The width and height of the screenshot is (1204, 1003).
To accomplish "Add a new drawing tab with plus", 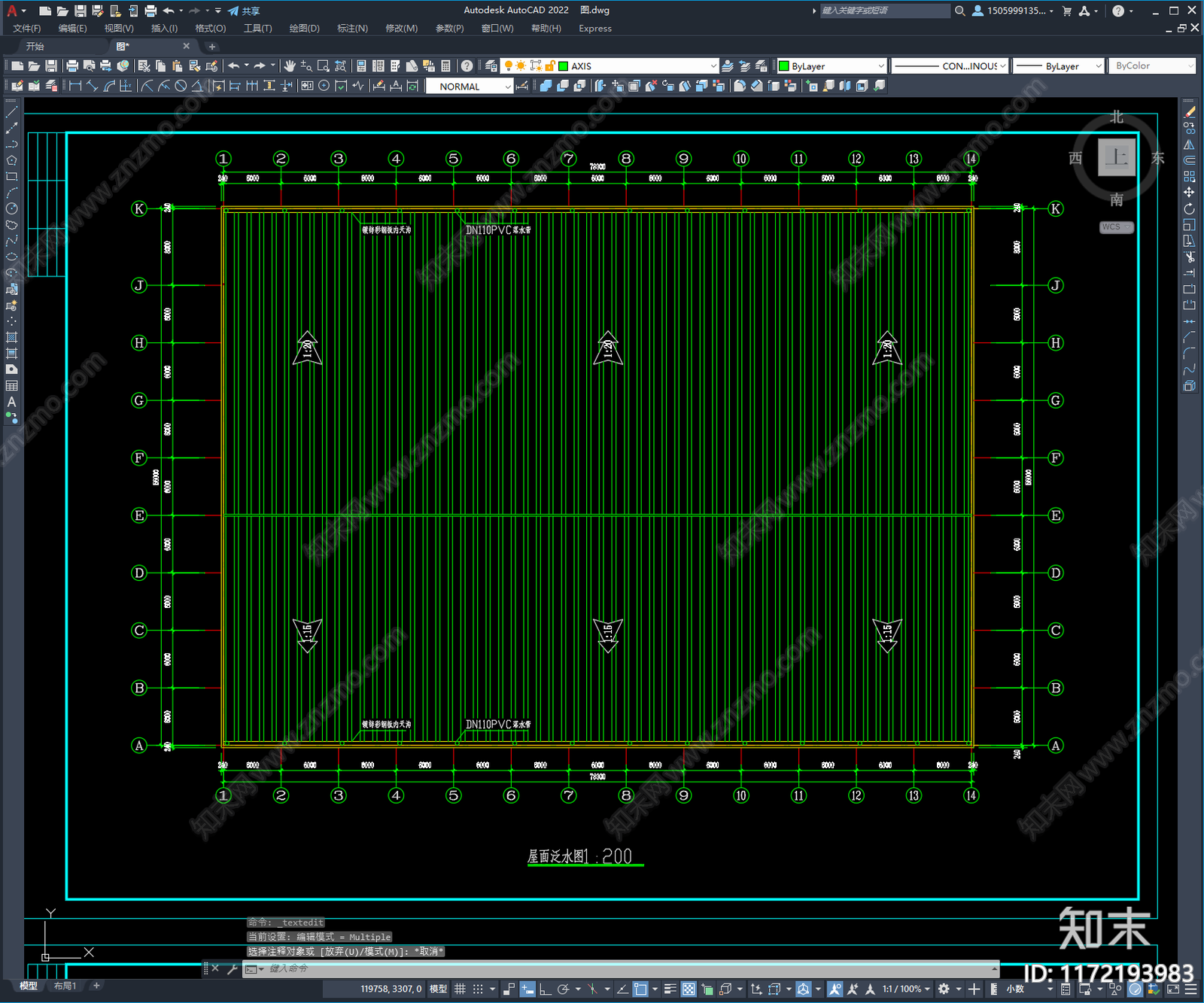I will coord(212,47).
